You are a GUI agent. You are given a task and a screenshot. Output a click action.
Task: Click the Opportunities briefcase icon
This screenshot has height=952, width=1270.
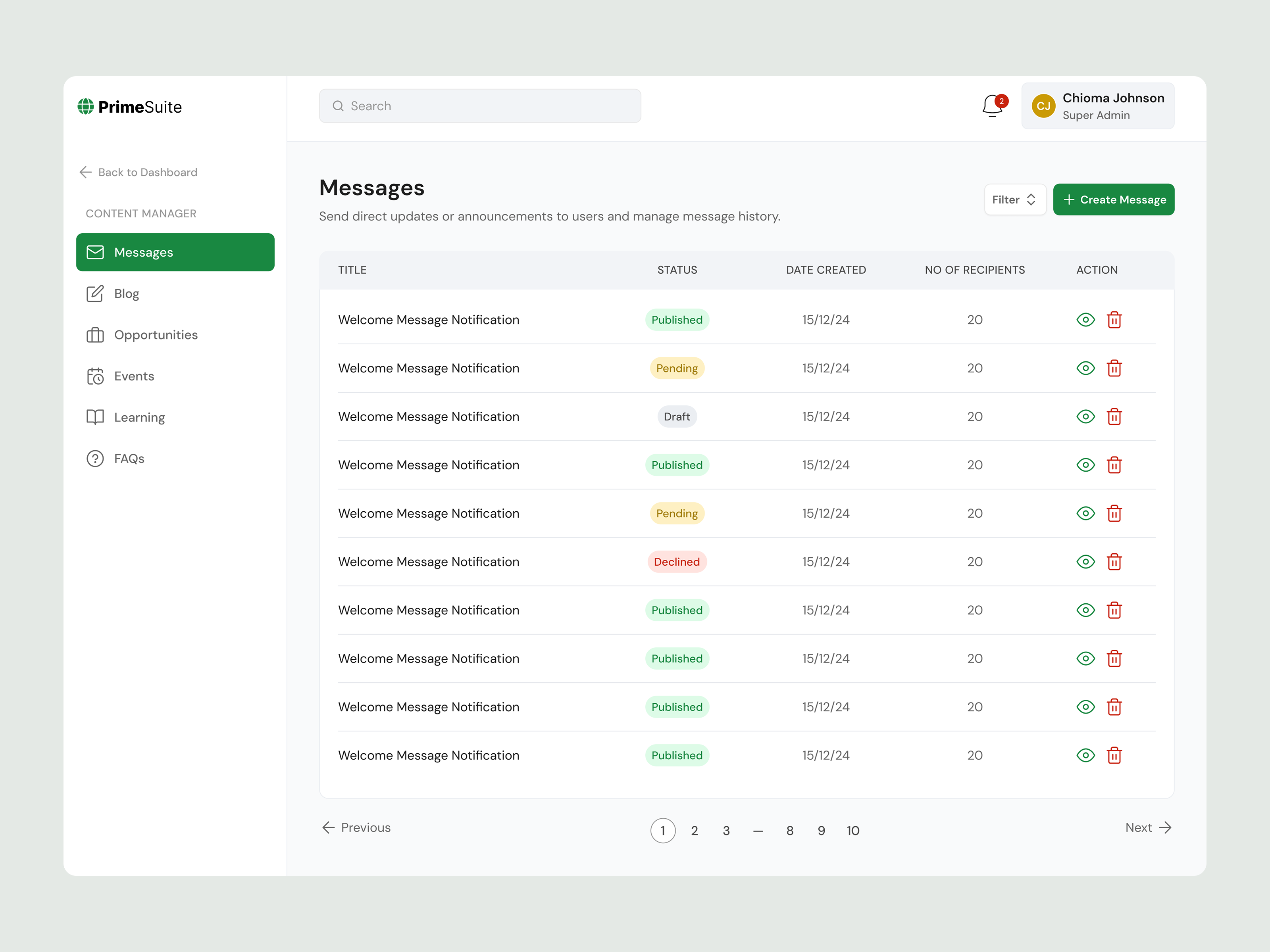95,334
